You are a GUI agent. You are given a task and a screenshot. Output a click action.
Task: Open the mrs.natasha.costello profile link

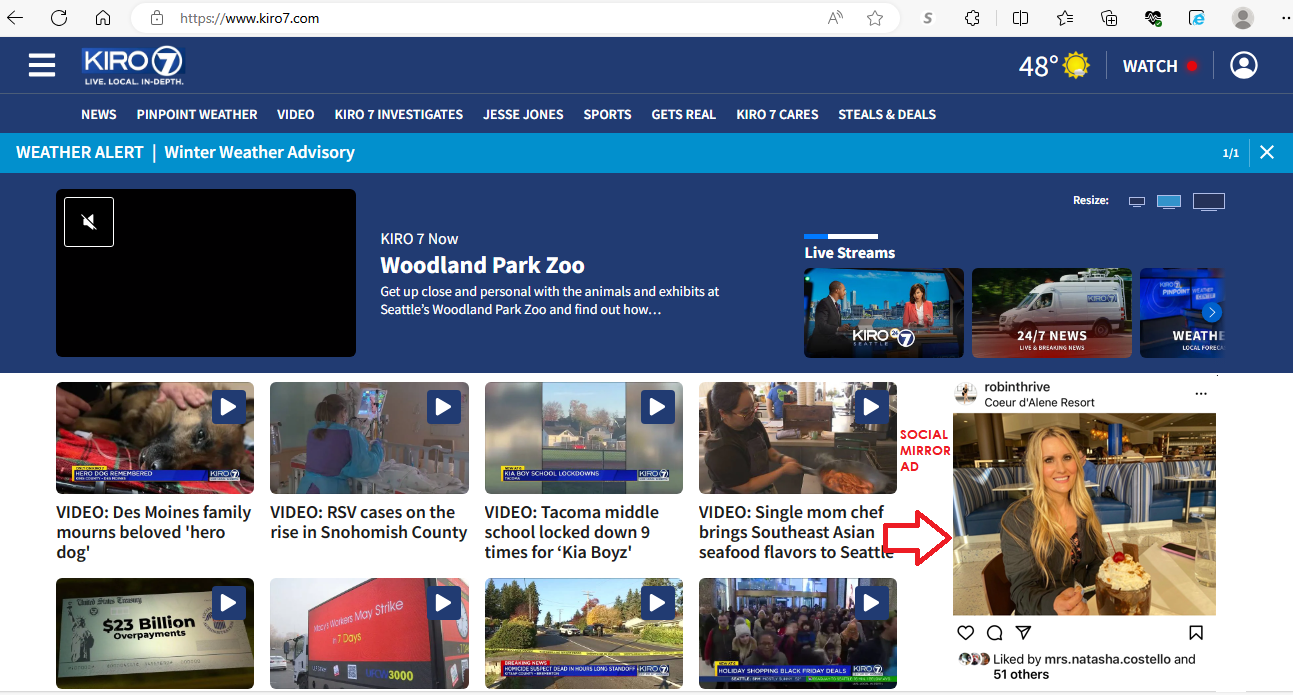pos(1107,659)
